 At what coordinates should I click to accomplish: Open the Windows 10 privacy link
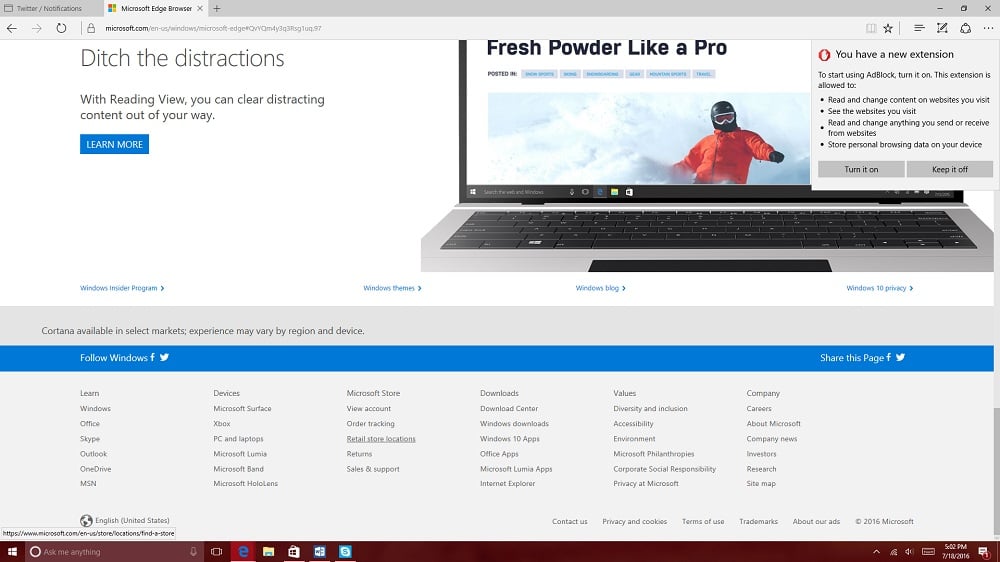(x=879, y=288)
